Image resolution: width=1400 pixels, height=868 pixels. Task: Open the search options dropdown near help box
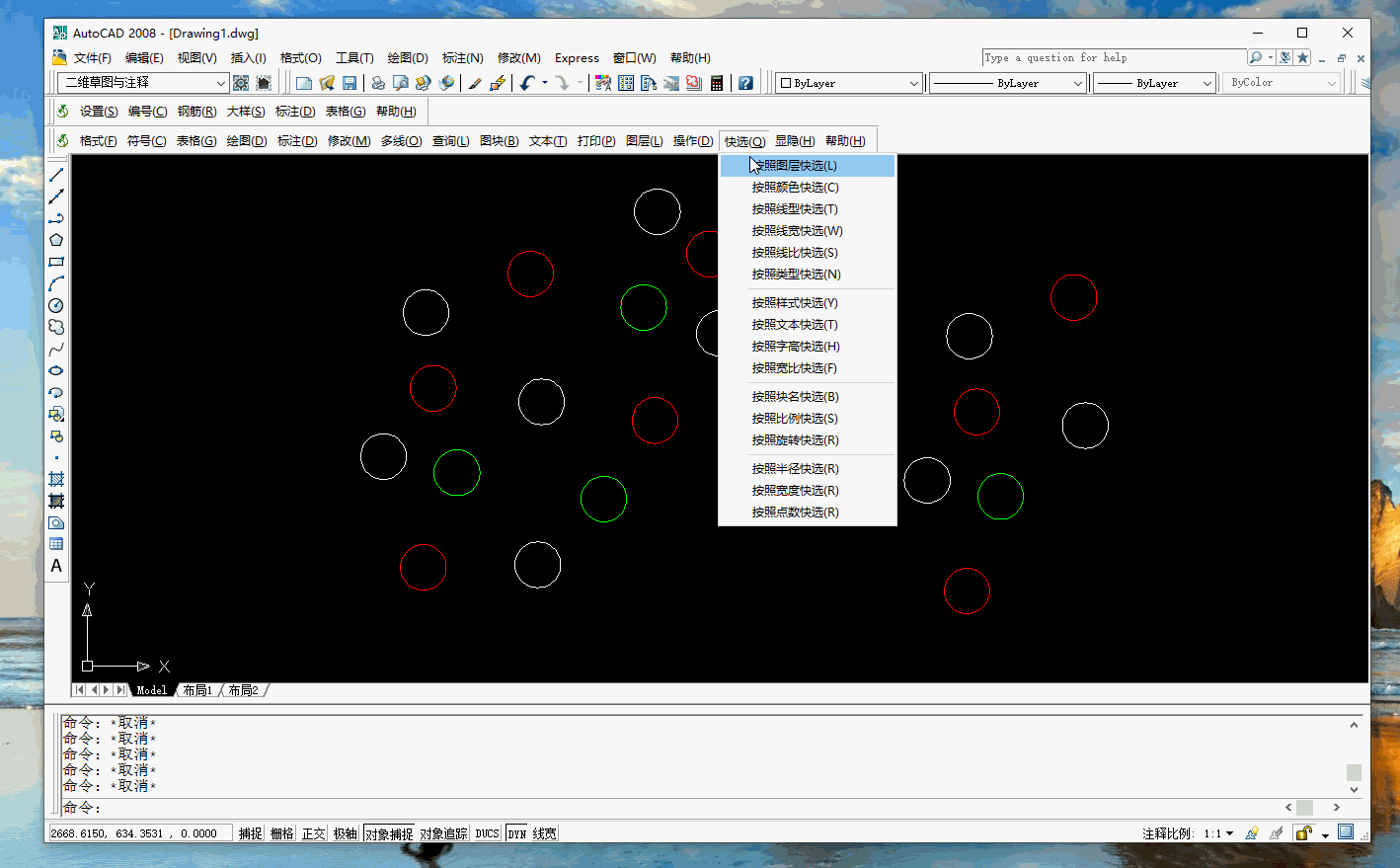coord(1271,57)
